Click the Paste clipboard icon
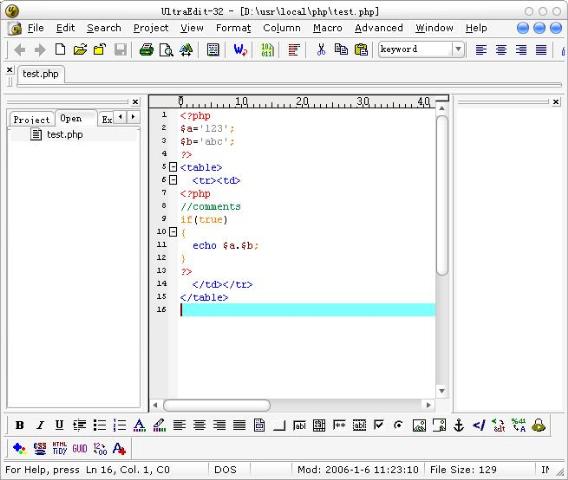 point(361,49)
